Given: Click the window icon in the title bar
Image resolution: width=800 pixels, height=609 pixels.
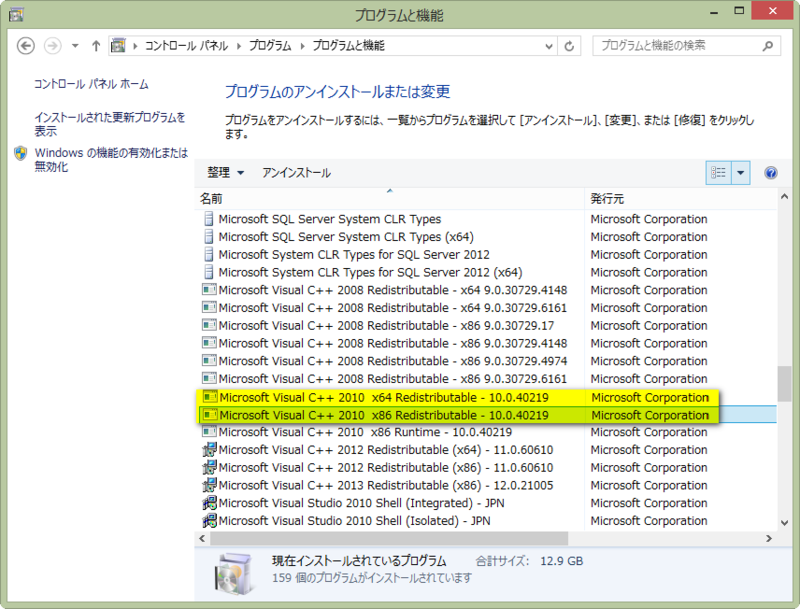Looking at the screenshot, I should [16, 15].
